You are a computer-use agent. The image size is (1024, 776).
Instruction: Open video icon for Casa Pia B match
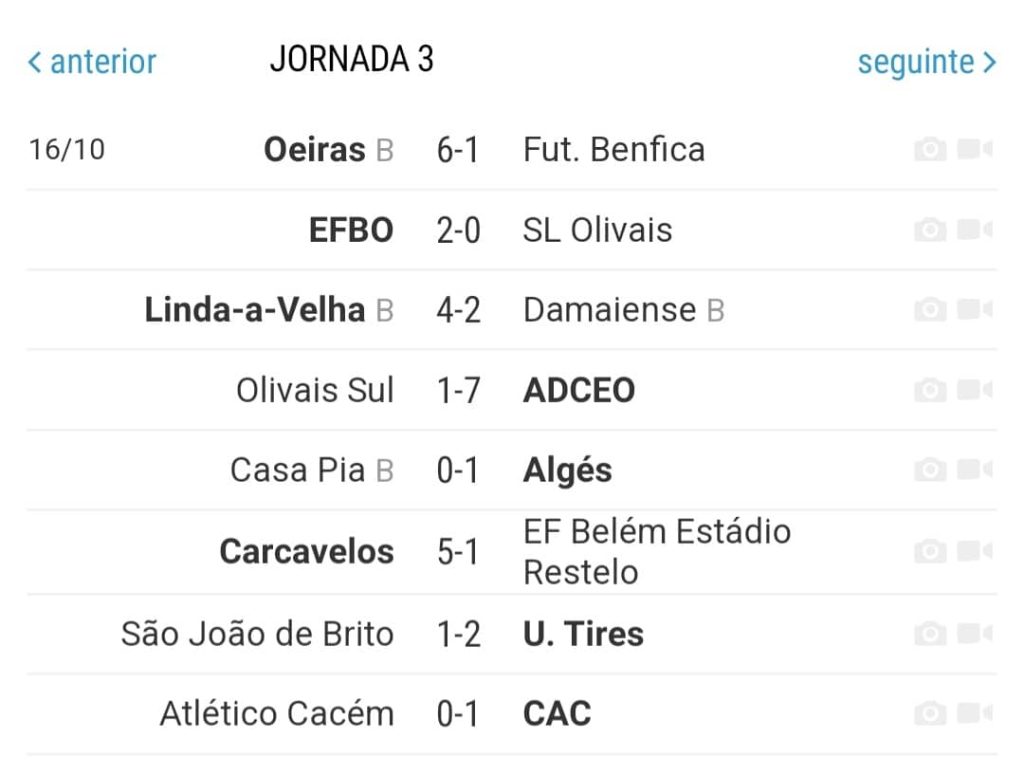tap(975, 470)
